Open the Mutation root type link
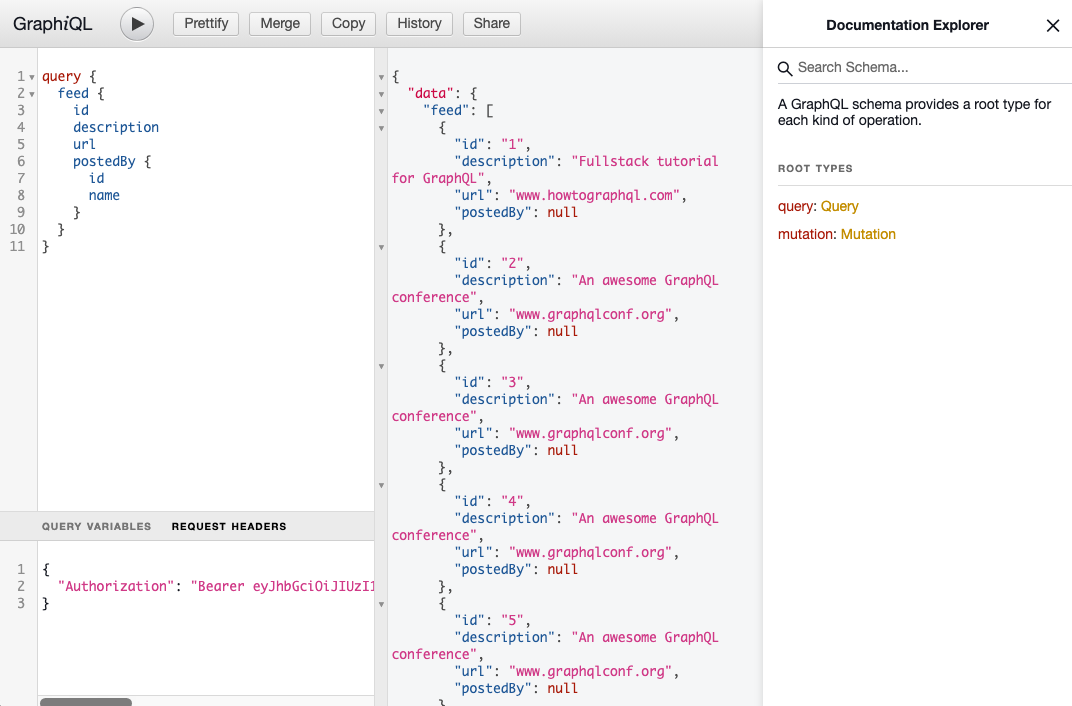Image resolution: width=1072 pixels, height=706 pixels. coord(868,234)
